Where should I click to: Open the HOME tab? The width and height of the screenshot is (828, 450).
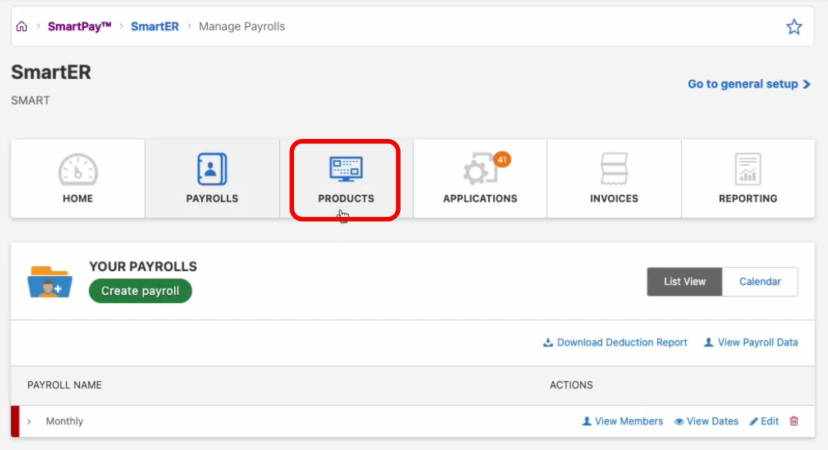pos(78,179)
